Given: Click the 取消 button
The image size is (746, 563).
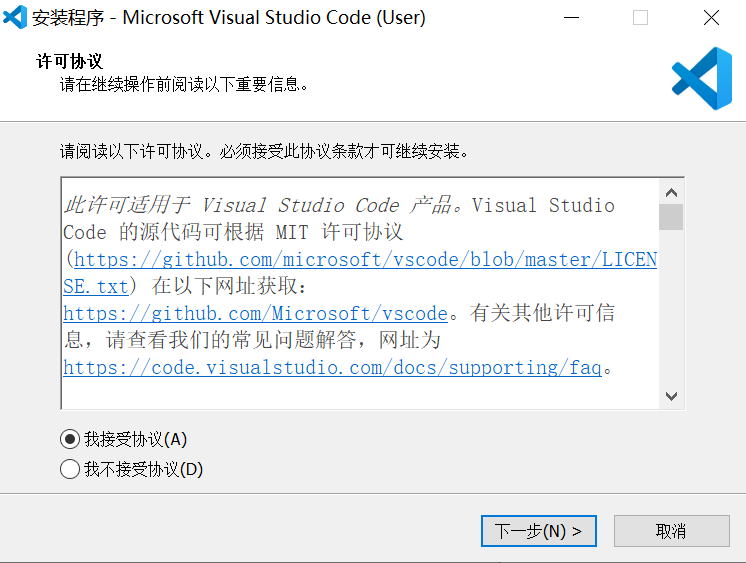Looking at the screenshot, I should pos(671,531).
